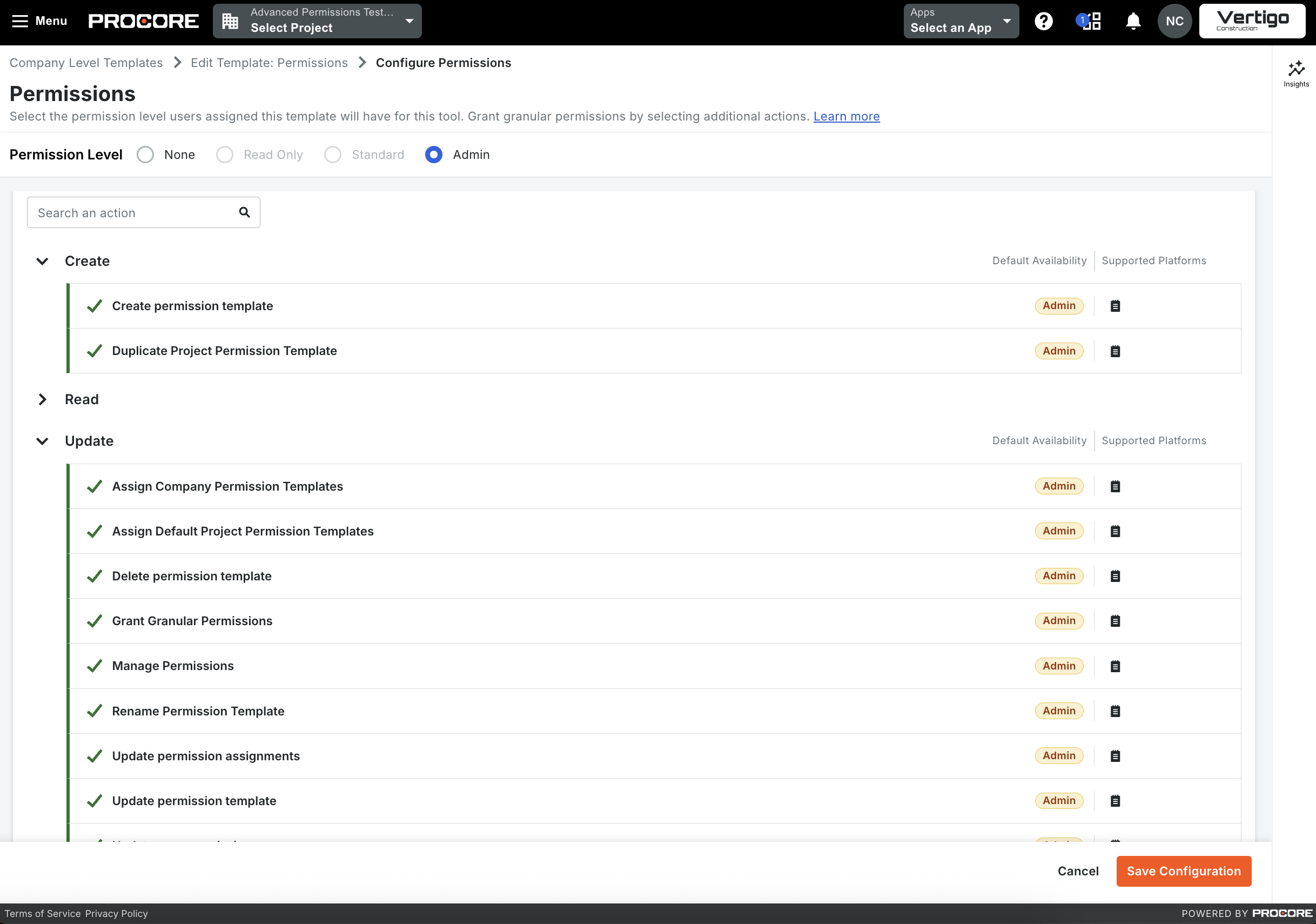Image resolution: width=1316 pixels, height=924 pixels.
Task: Toggle the Grant Granular Permissions checkmark
Action: (95, 621)
